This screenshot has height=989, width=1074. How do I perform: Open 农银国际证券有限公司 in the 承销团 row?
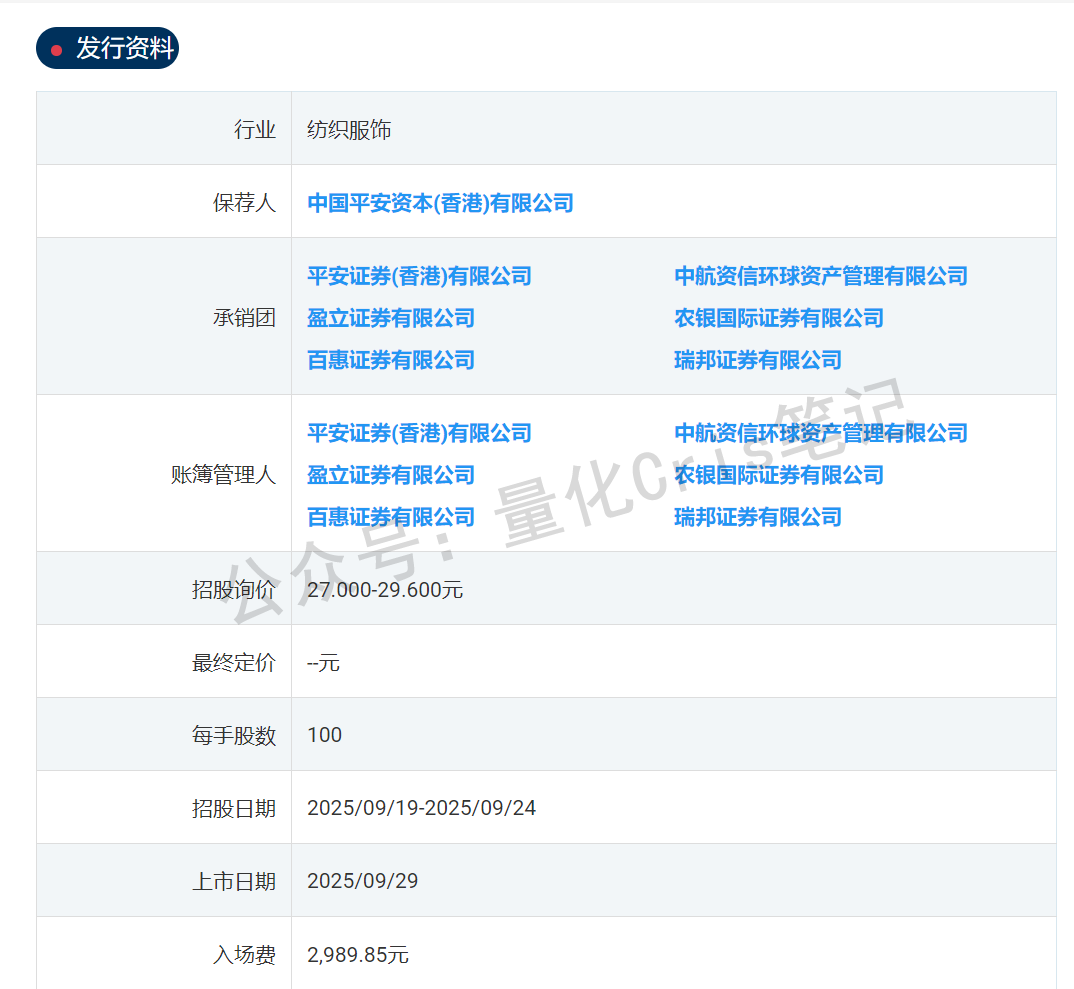[x=777, y=318]
